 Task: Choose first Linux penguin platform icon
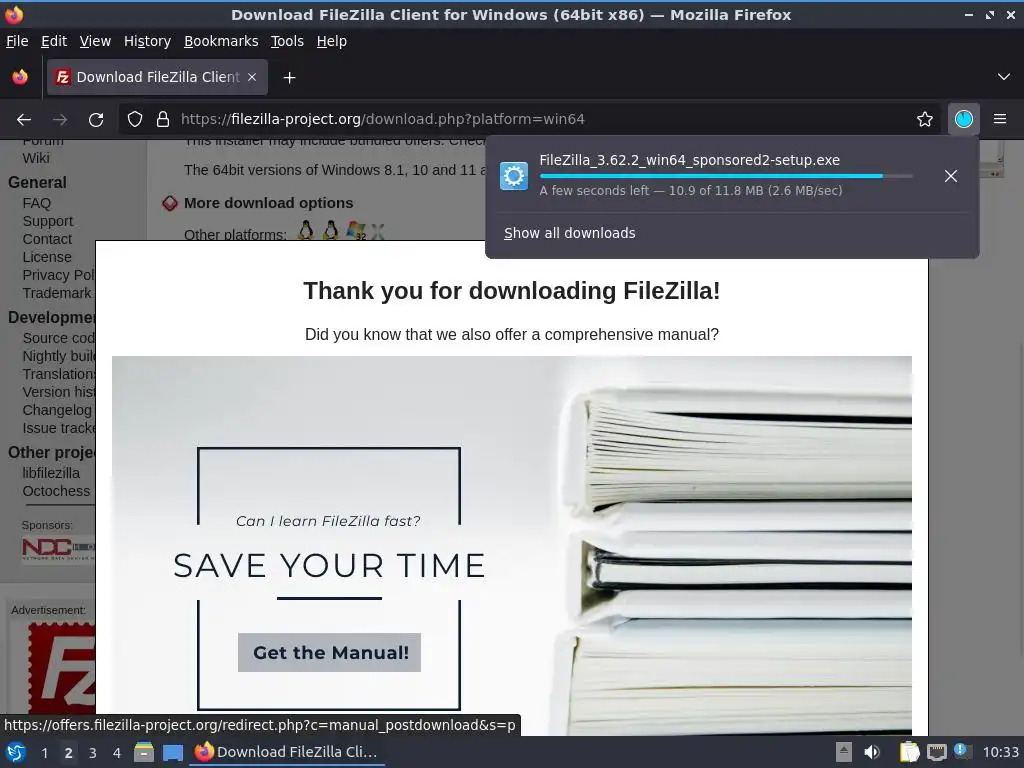[305, 231]
